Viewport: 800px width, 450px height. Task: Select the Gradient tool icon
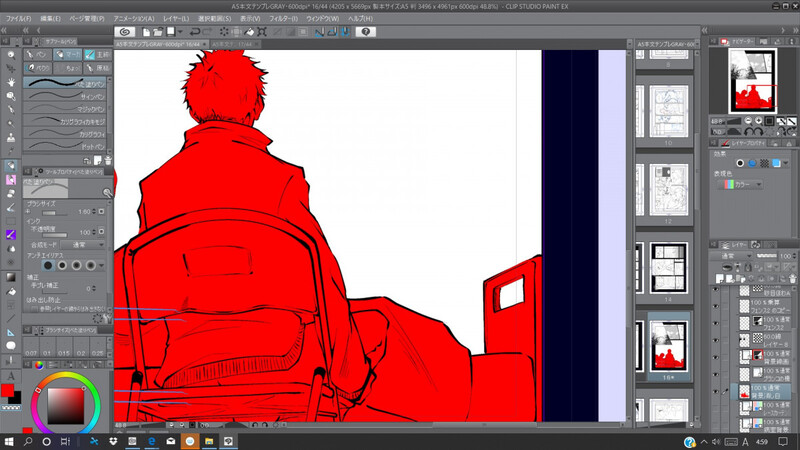pyautogui.click(x=11, y=277)
